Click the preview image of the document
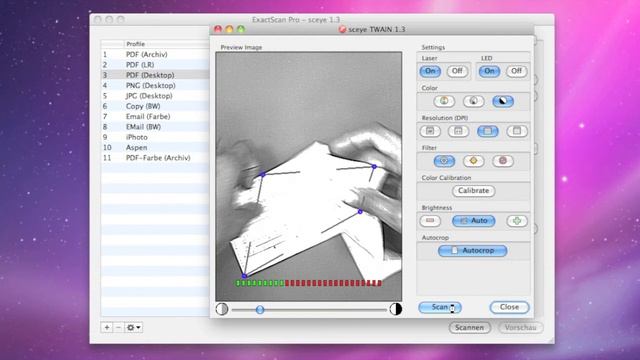Screen dimensions: 640x360 pos(309,176)
